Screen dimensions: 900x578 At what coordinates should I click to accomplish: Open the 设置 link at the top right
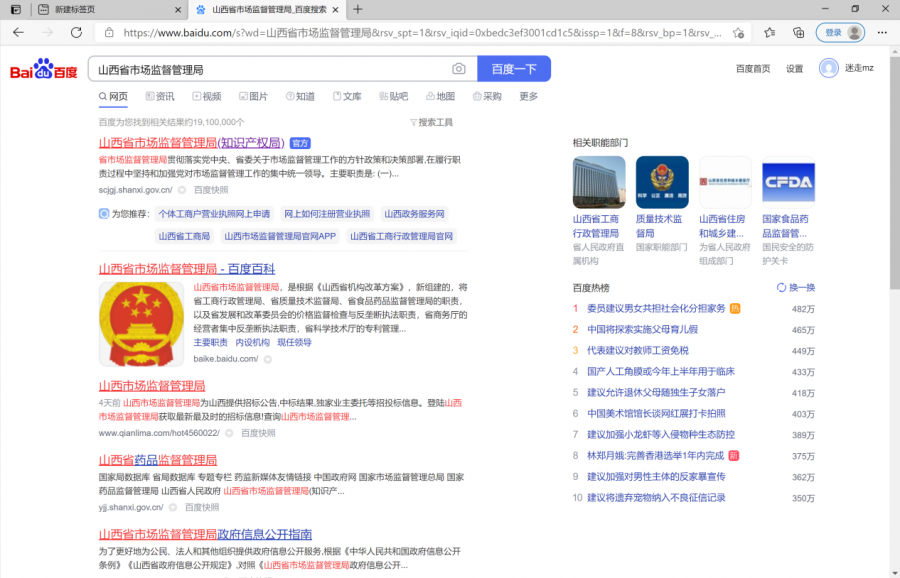[794, 69]
